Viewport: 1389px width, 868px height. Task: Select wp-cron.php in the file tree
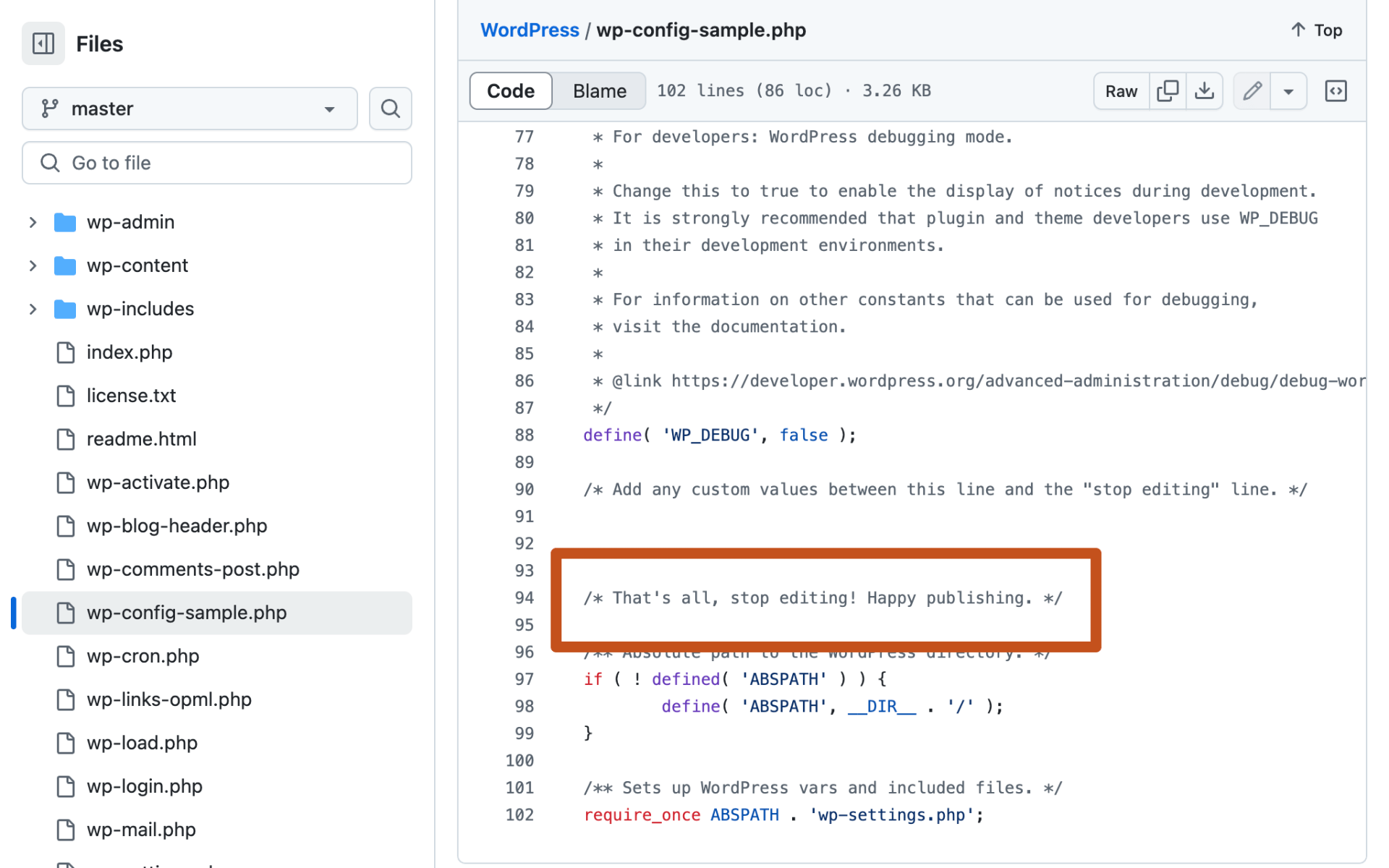[x=143, y=656]
